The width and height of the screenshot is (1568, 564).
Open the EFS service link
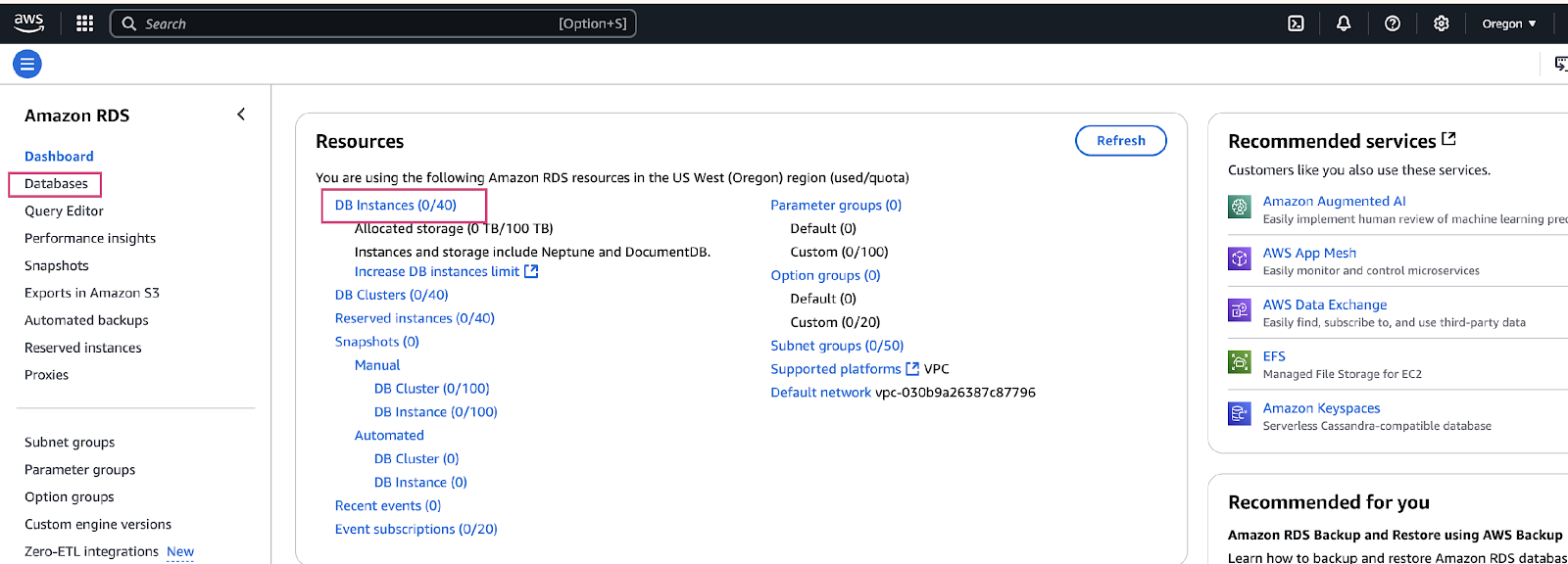[x=1274, y=356]
